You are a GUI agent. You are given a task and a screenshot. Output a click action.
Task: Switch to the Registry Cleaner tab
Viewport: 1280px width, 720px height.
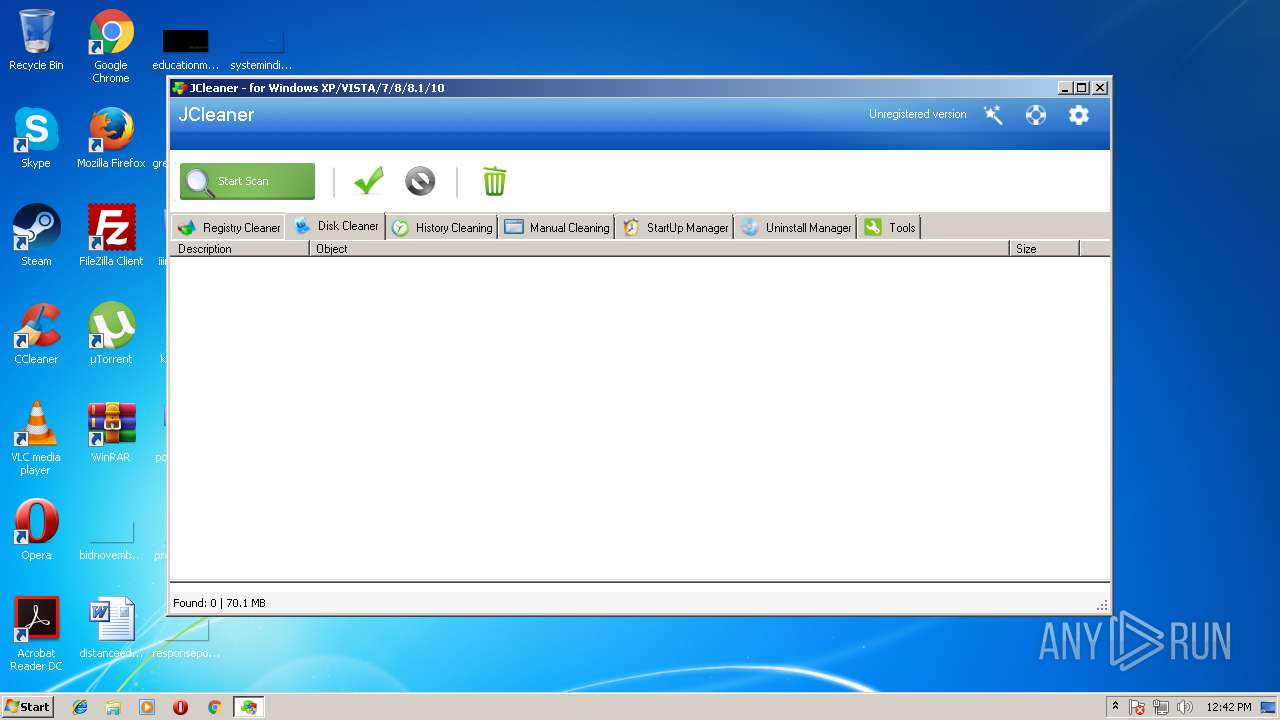[228, 227]
